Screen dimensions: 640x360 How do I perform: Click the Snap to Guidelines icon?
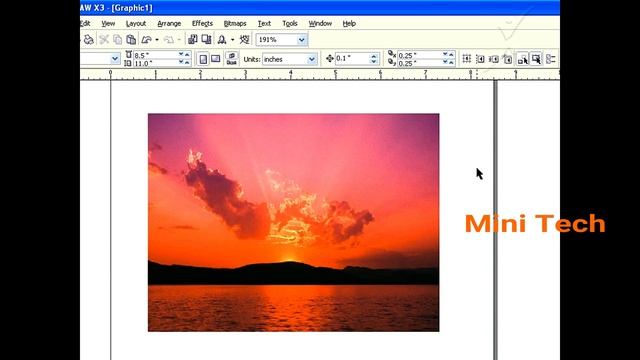pyautogui.click(x=480, y=59)
